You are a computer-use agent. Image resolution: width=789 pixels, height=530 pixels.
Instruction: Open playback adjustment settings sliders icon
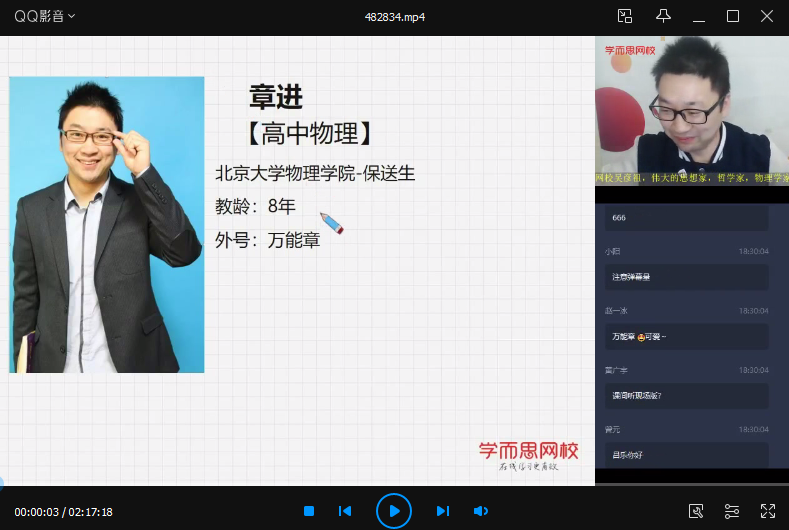pyautogui.click(x=732, y=511)
